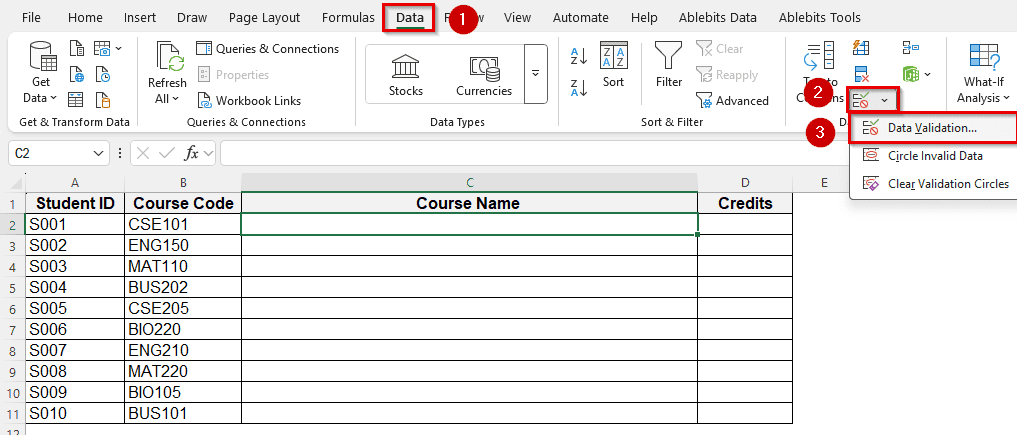Screen dimensions: 1017x435
Task: Click the Remove Duplicates icon
Action: 861,74
